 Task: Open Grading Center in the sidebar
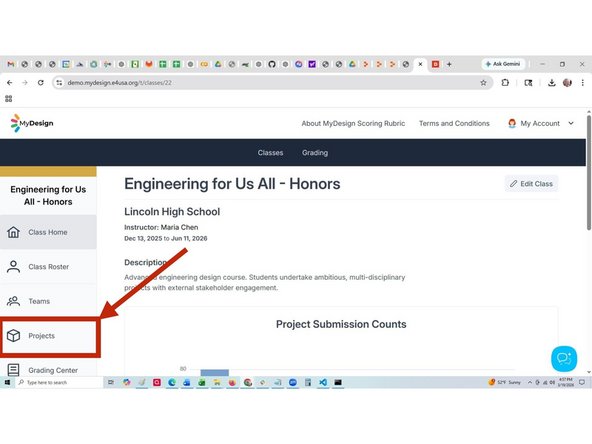[48, 370]
